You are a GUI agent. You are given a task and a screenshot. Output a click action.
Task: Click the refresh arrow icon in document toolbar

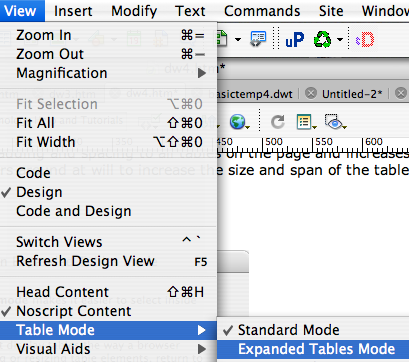pyautogui.click(x=277, y=122)
